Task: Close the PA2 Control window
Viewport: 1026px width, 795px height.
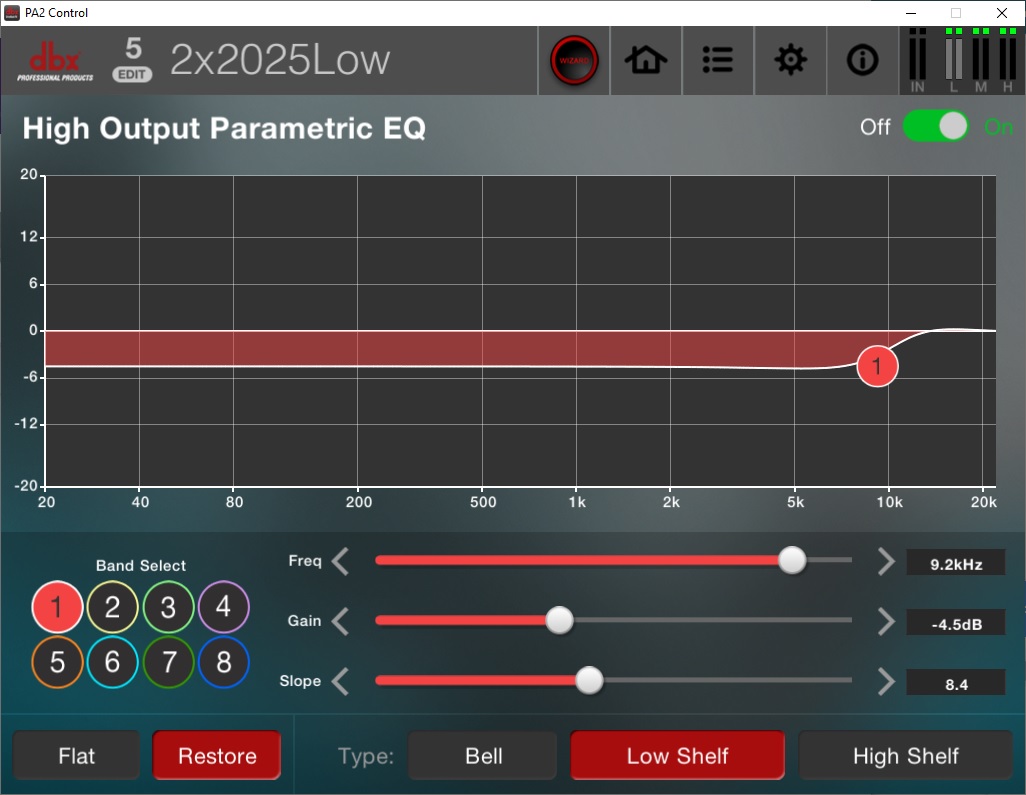Action: 1002,13
